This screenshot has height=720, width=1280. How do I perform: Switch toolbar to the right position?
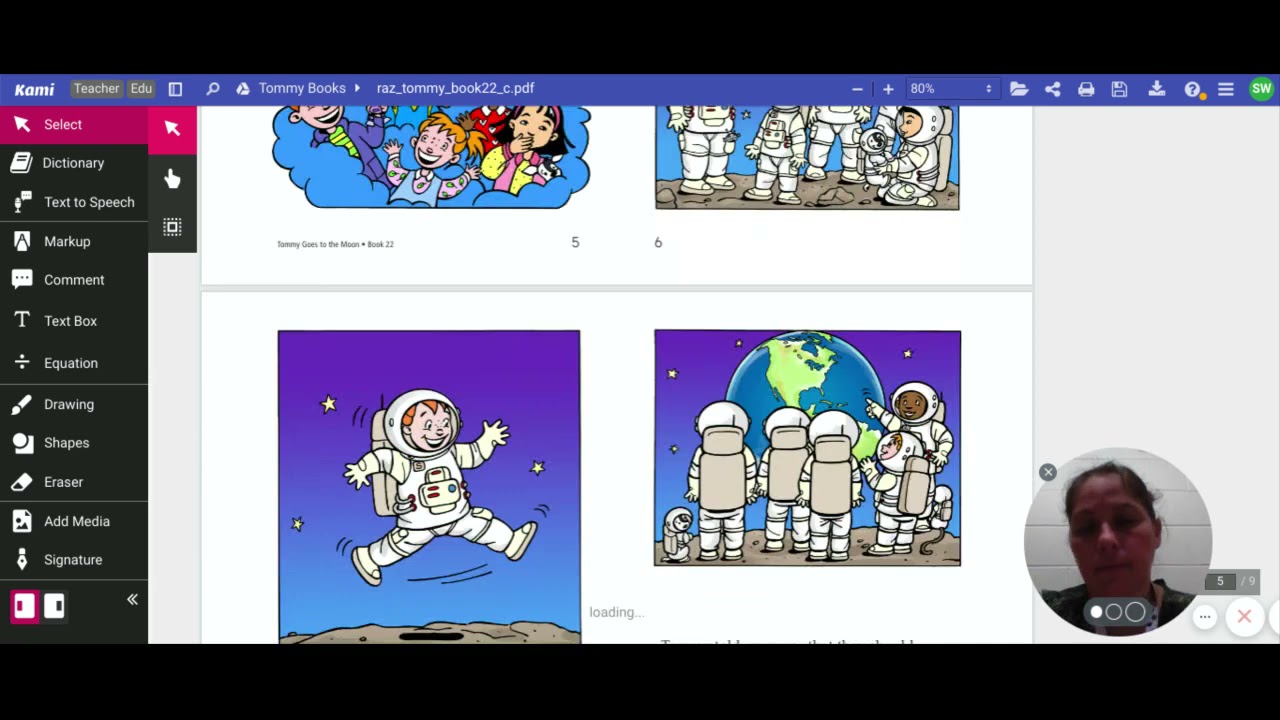click(55, 606)
